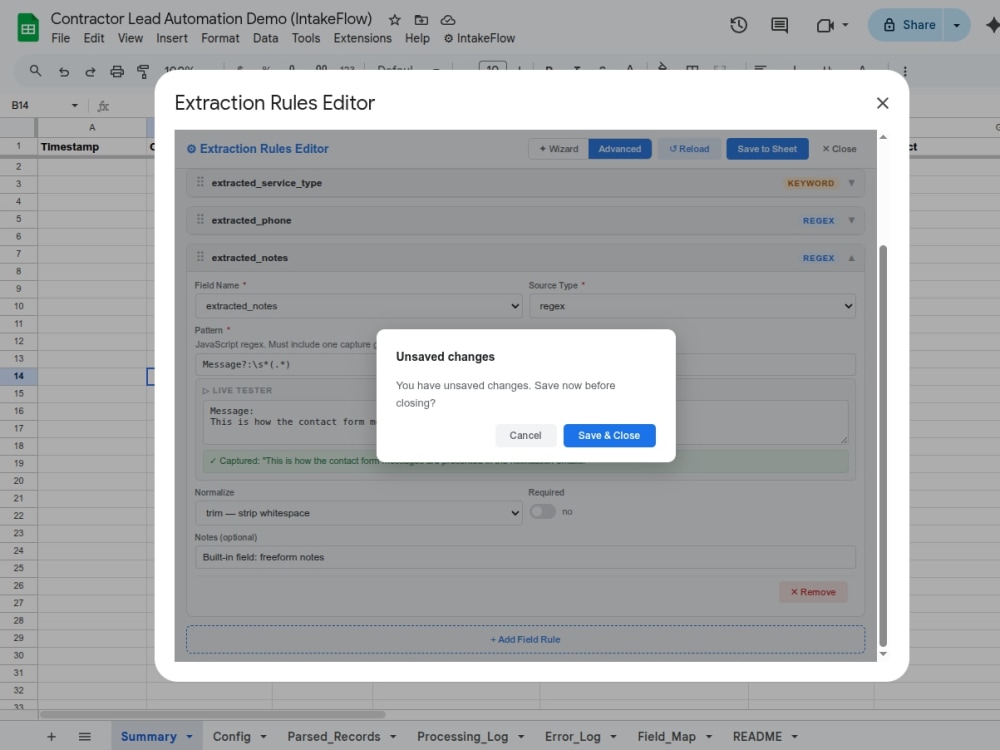This screenshot has height=750, width=1000.
Task: Grab drag handle of extracted_notes rule
Action: click(x=200, y=256)
